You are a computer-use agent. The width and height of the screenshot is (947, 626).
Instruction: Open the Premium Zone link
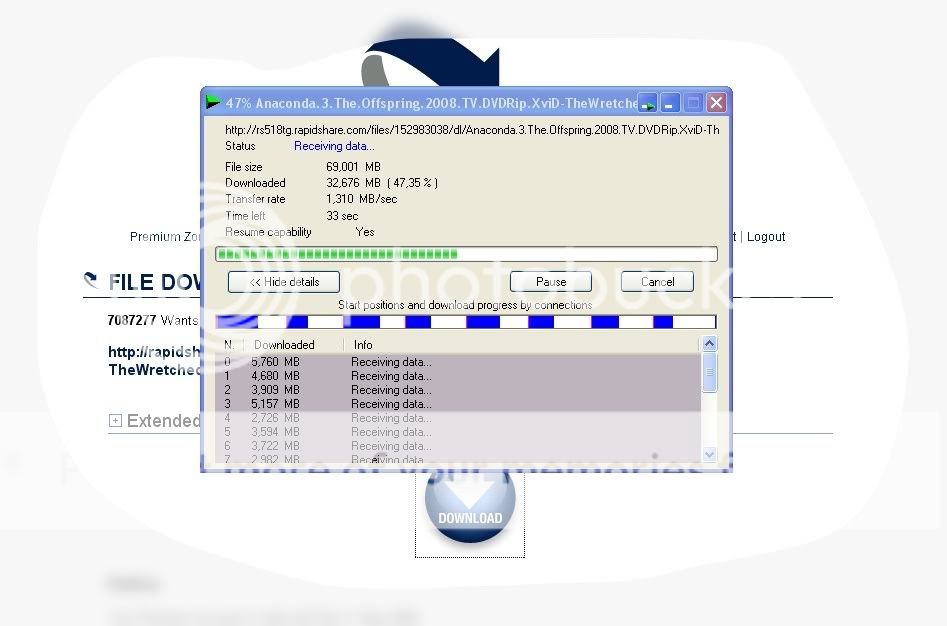click(165, 237)
